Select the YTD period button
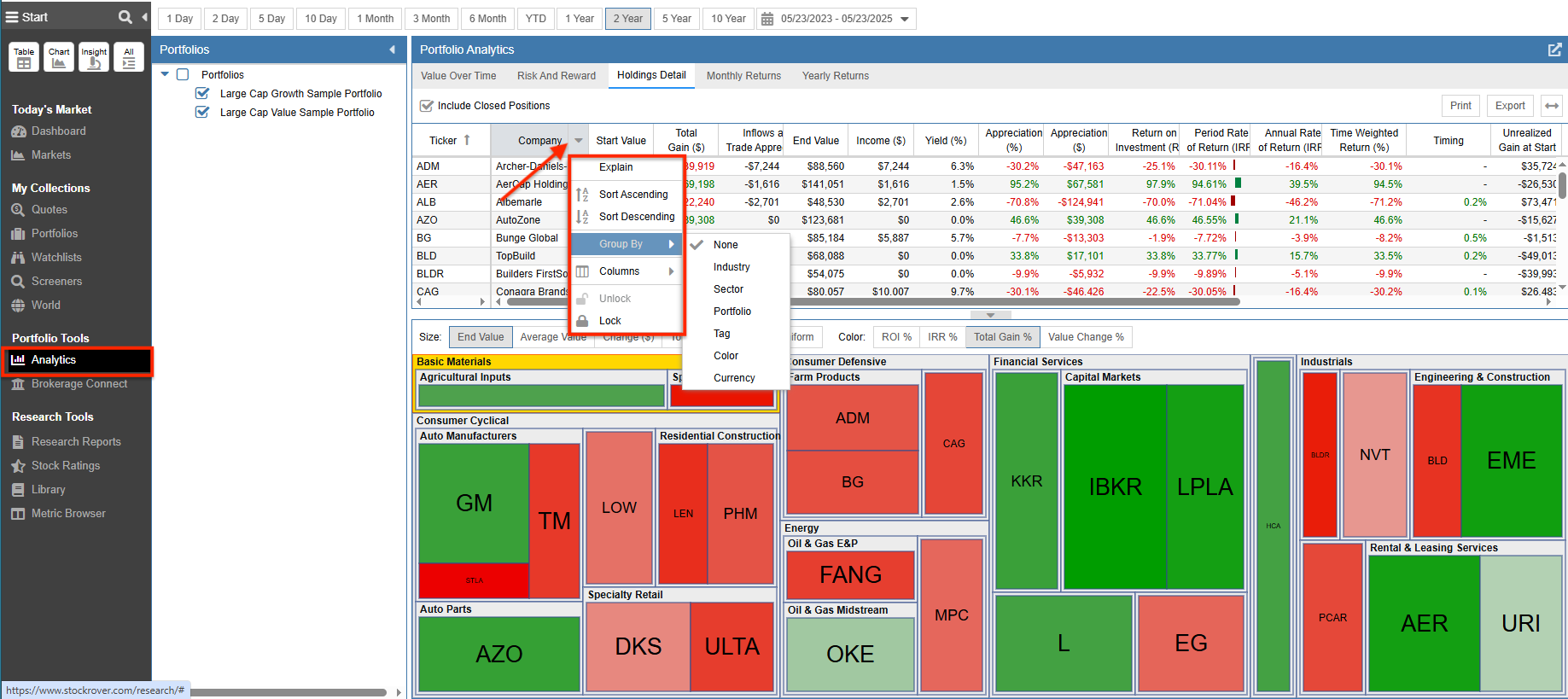Image resolution: width=1568 pixels, height=699 pixels. click(x=535, y=19)
